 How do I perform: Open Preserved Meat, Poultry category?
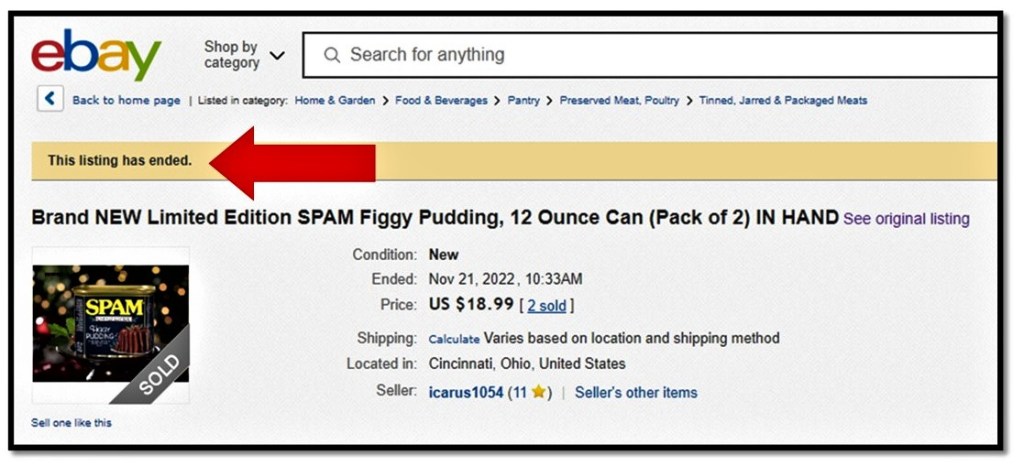(619, 100)
